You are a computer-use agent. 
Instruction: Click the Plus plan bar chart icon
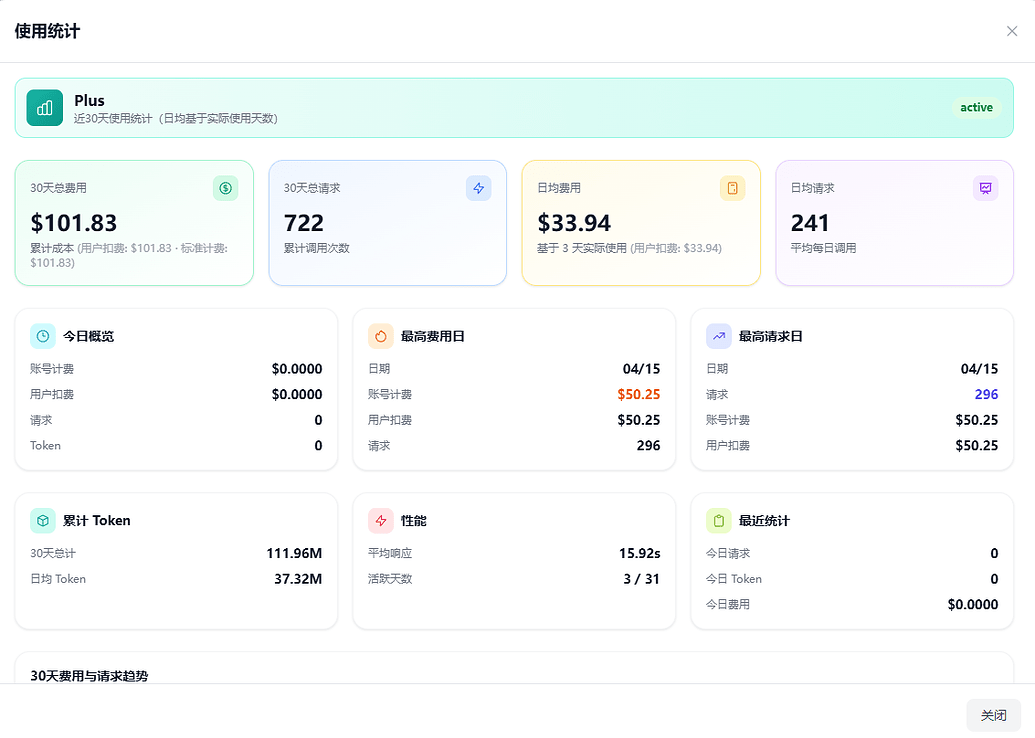coord(45,108)
